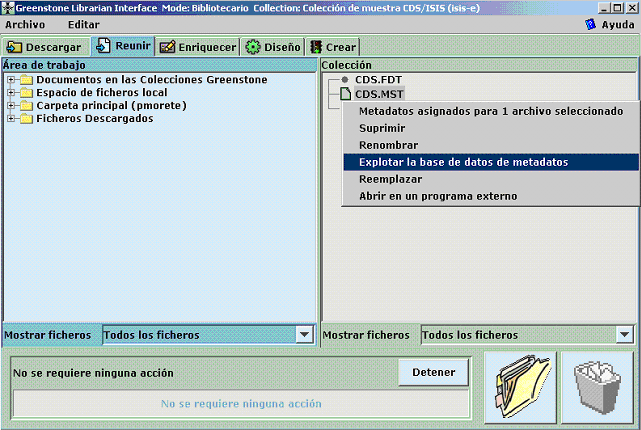Switch to the Enriquecer tab

tap(197, 47)
